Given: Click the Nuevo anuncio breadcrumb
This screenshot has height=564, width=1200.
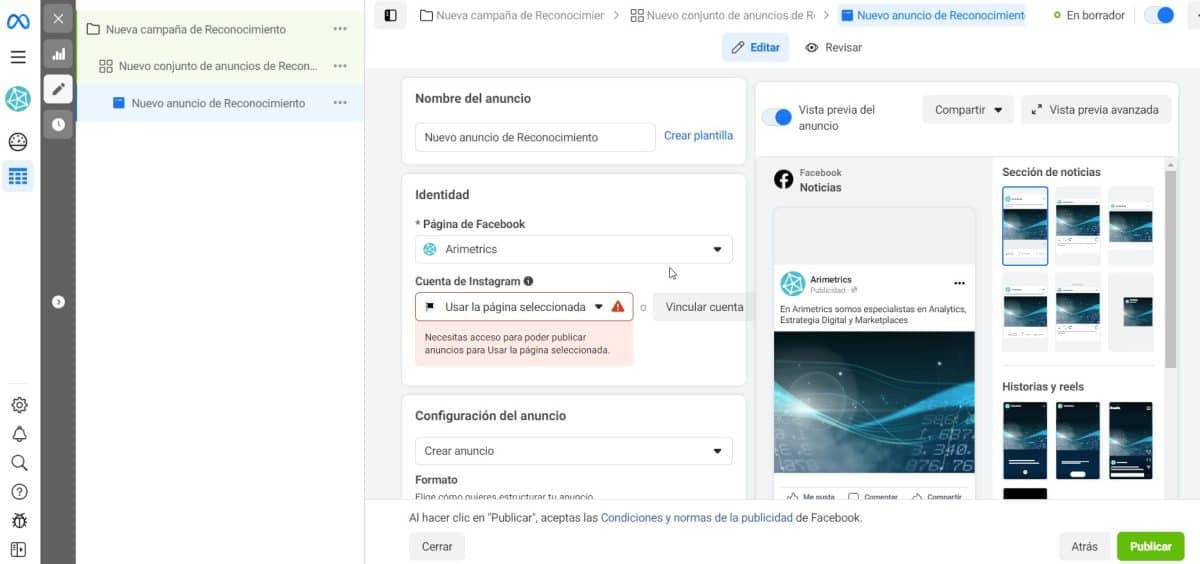Looking at the screenshot, I should click(932, 15).
